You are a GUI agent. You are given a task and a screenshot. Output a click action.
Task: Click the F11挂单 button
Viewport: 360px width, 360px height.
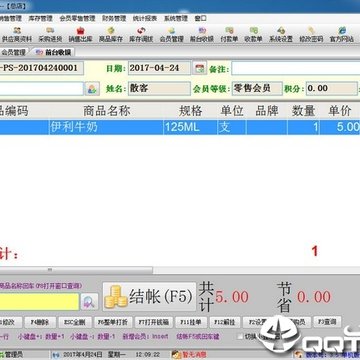[191, 322]
